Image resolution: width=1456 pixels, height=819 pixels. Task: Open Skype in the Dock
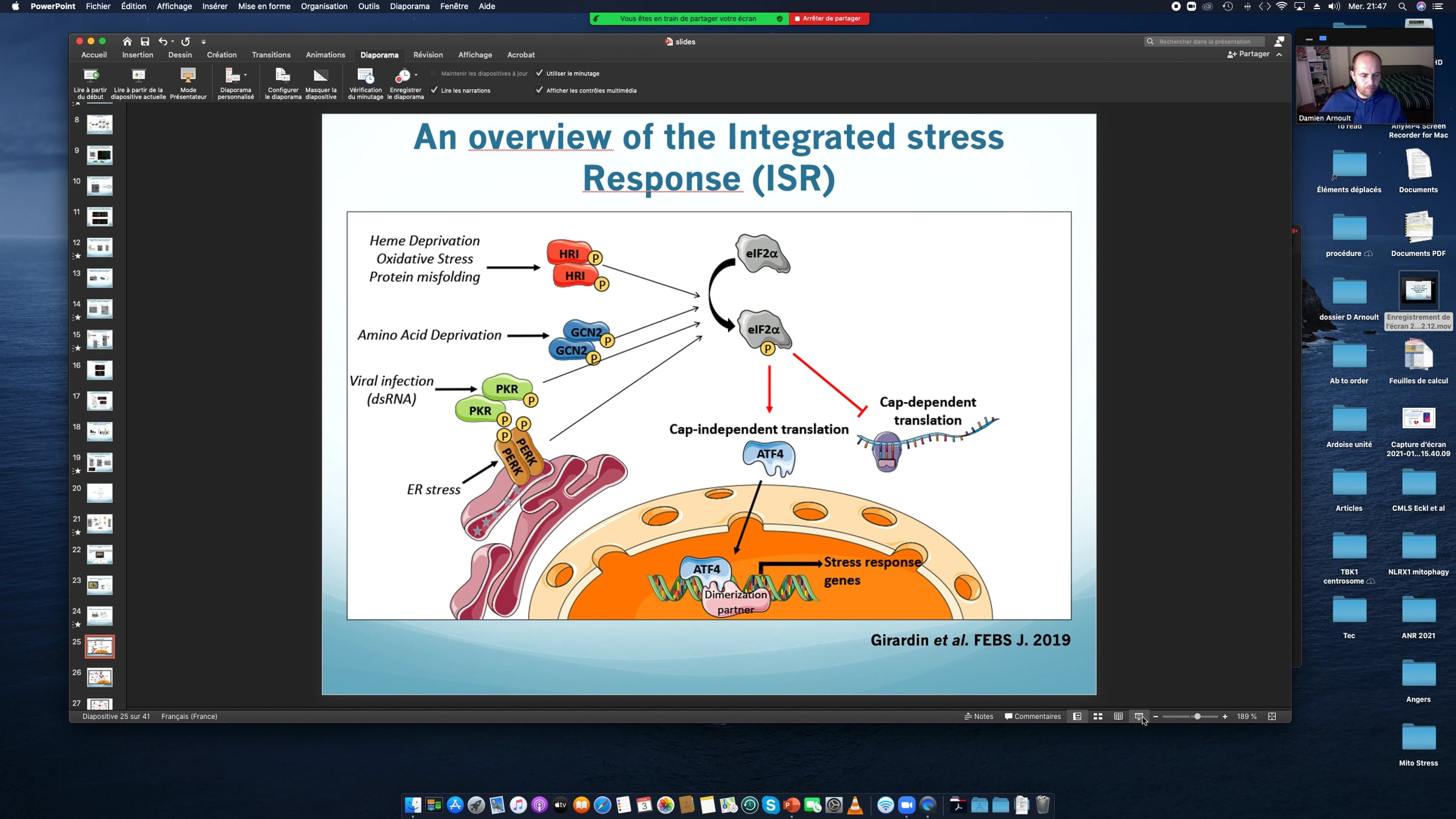tap(770, 805)
